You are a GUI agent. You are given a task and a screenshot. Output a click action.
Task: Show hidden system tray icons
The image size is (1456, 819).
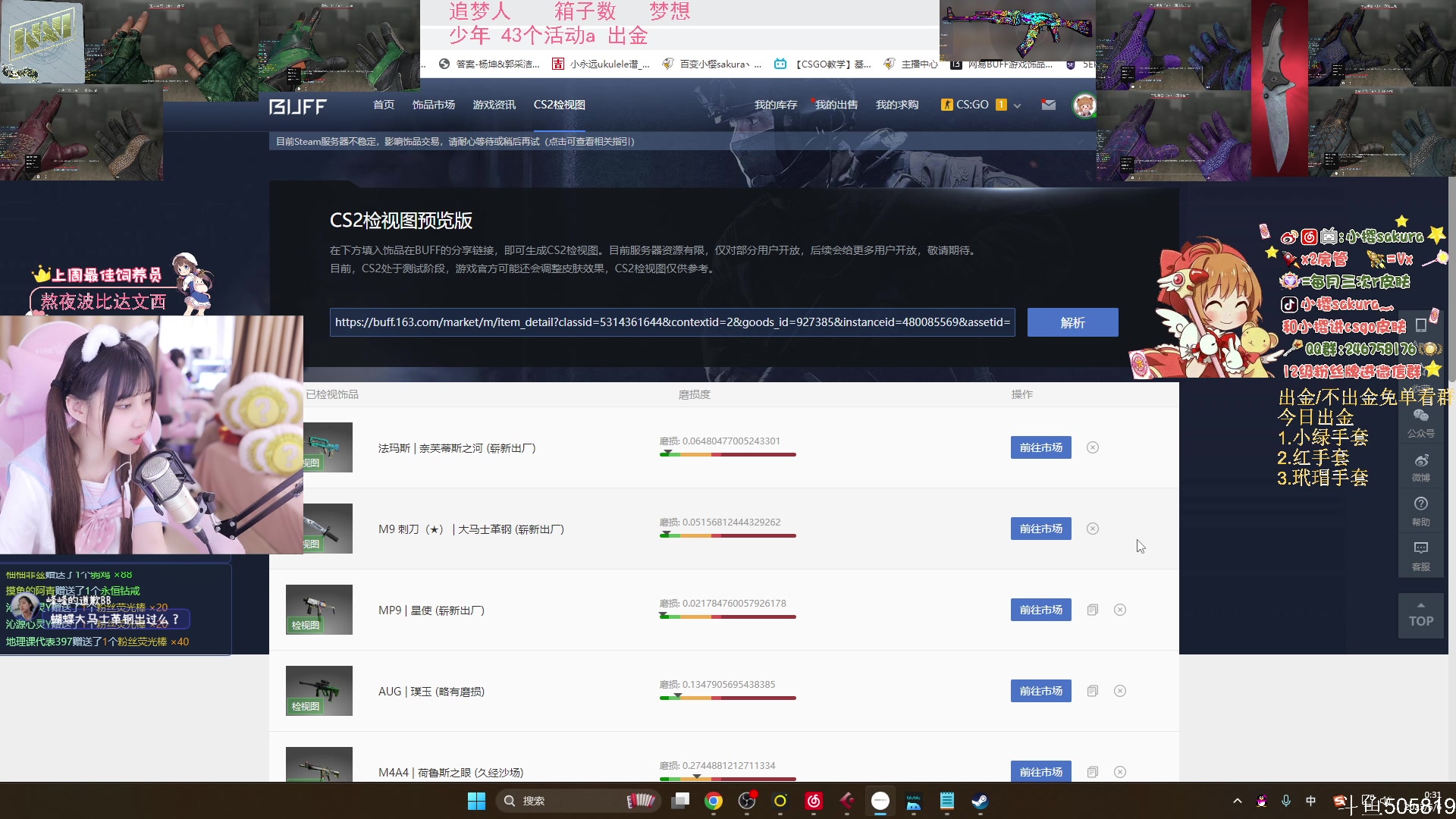point(1238,801)
